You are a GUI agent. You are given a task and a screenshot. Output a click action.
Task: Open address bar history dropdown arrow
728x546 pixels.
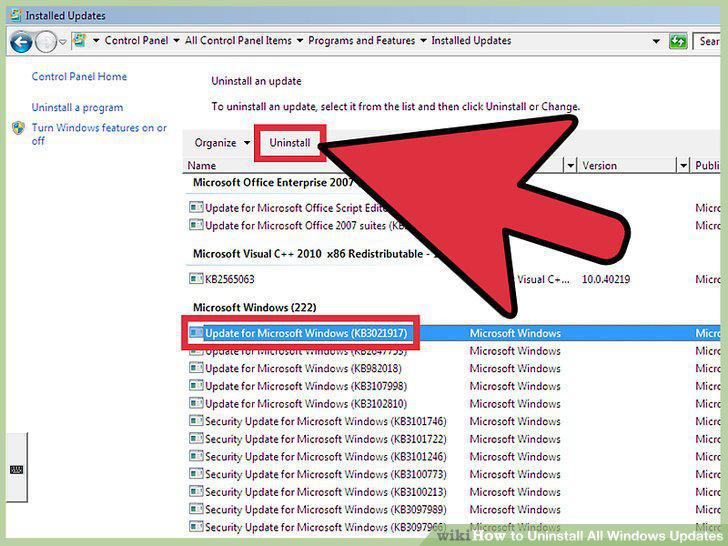(x=656, y=41)
